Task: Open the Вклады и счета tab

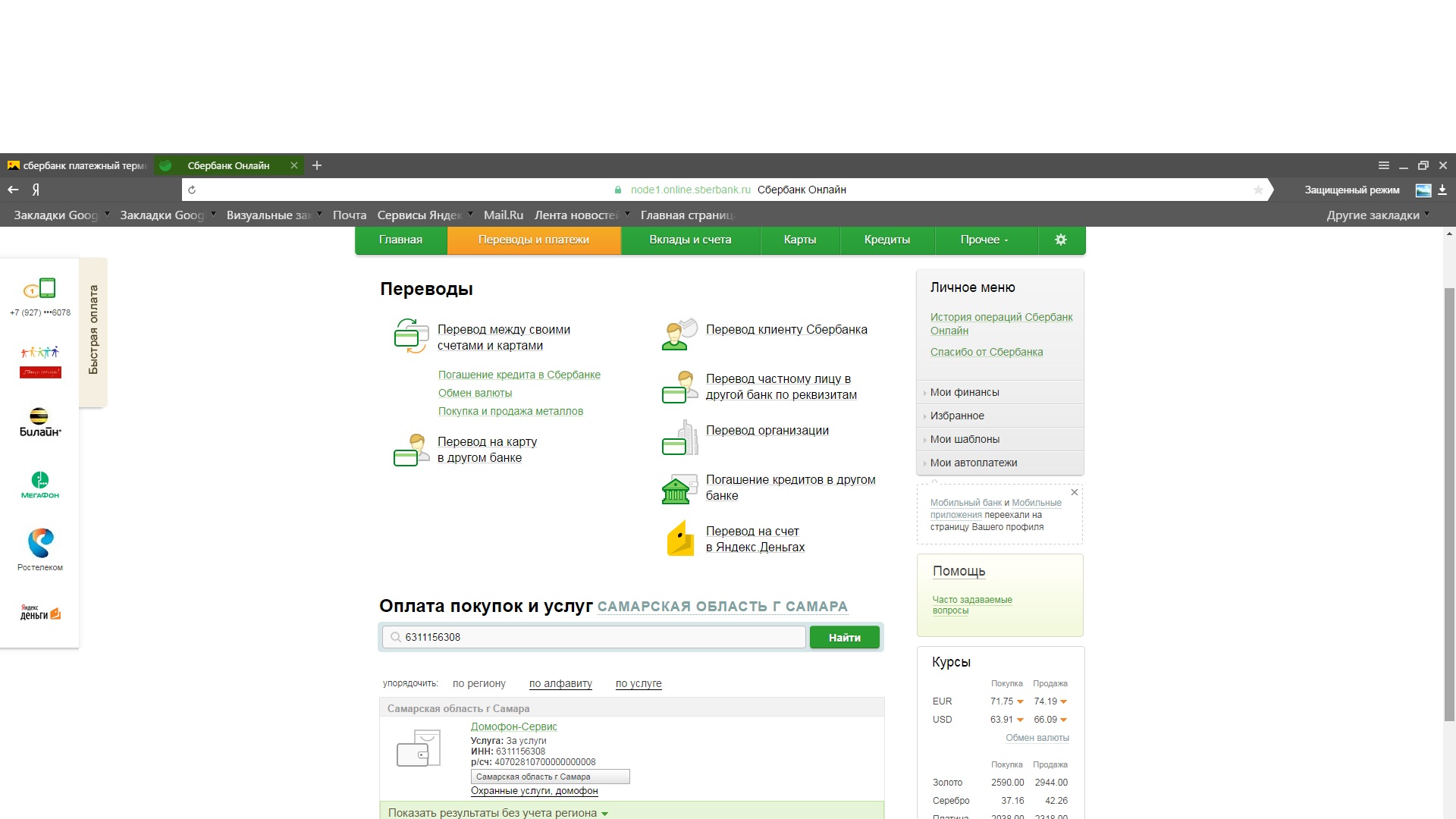Action: tap(690, 240)
